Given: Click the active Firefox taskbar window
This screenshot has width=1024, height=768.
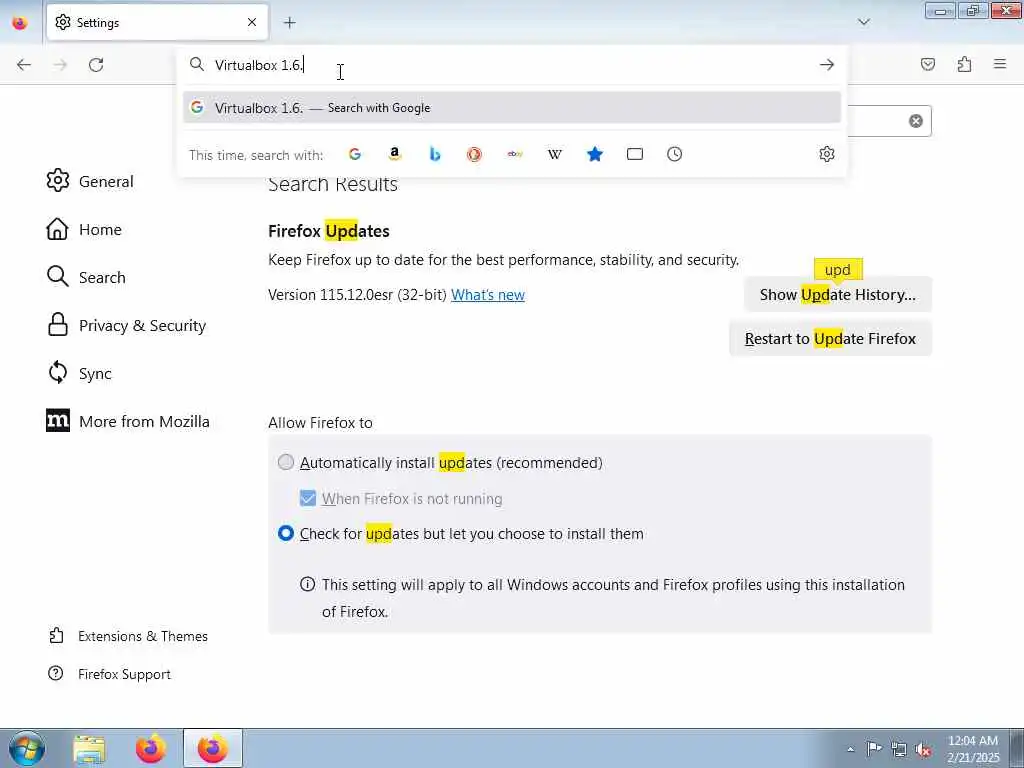Looking at the screenshot, I should coord(213,748).
